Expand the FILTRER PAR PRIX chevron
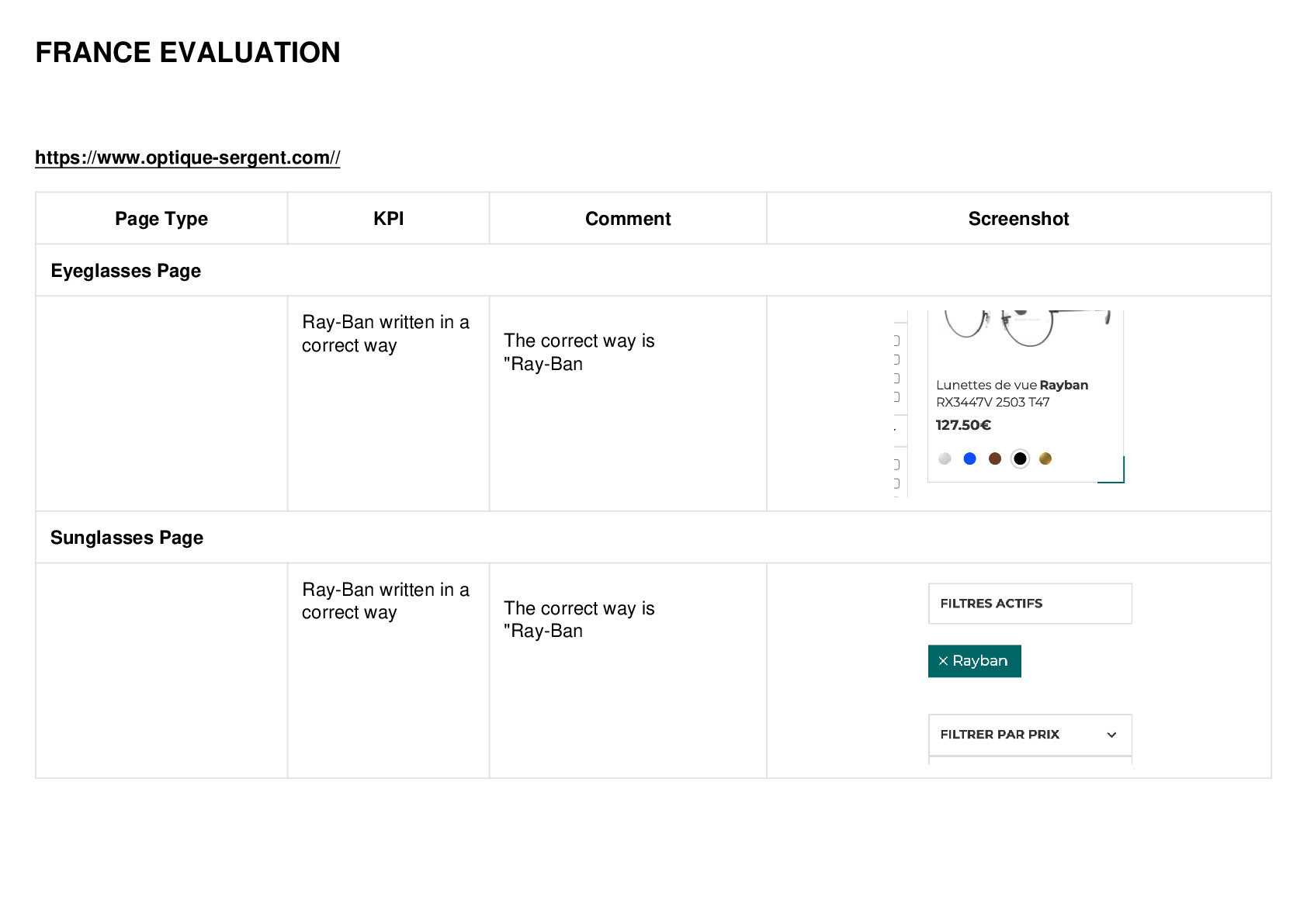This screenshot has height=924, width=1307. pyautogui.click(x=1111, y=735)
